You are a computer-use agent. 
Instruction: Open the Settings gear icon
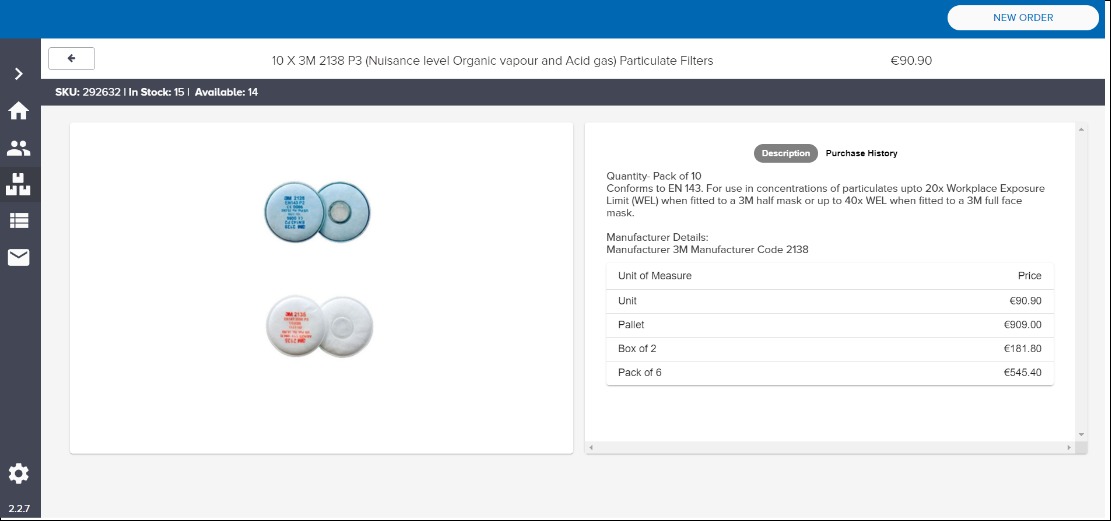[x=19, y=473]
